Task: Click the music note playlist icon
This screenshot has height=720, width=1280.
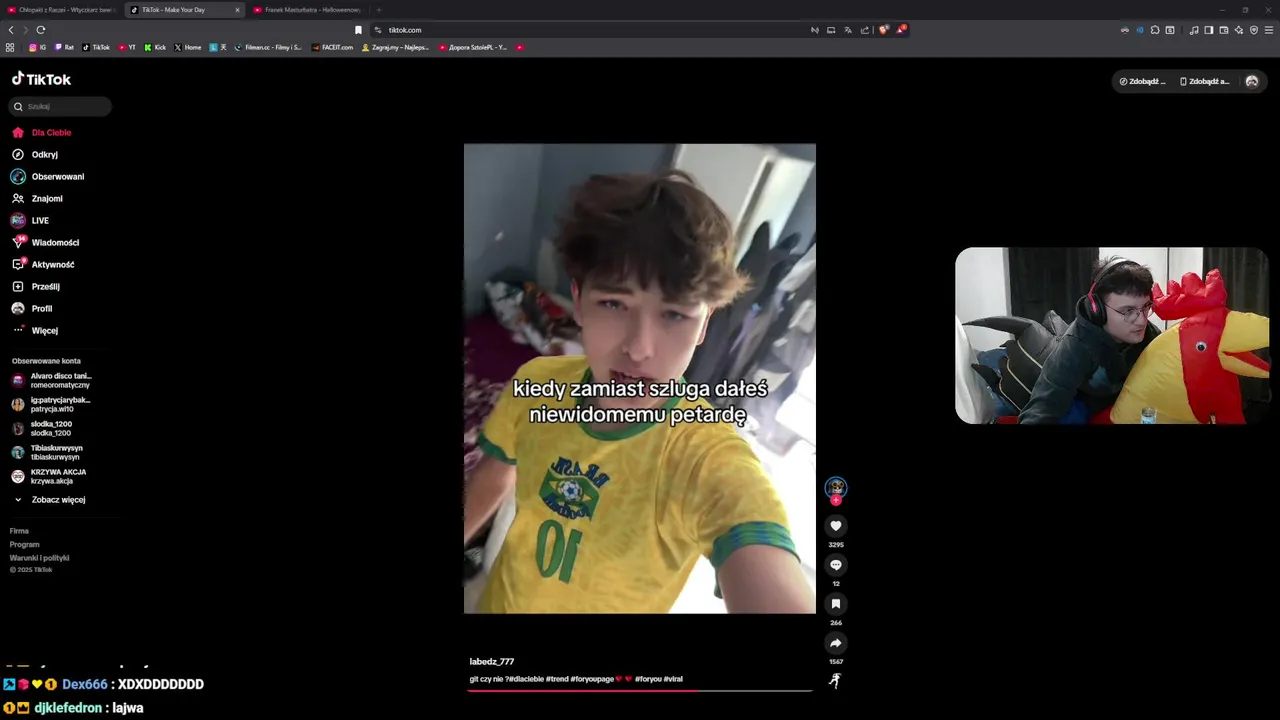Action: (1193, 30)
